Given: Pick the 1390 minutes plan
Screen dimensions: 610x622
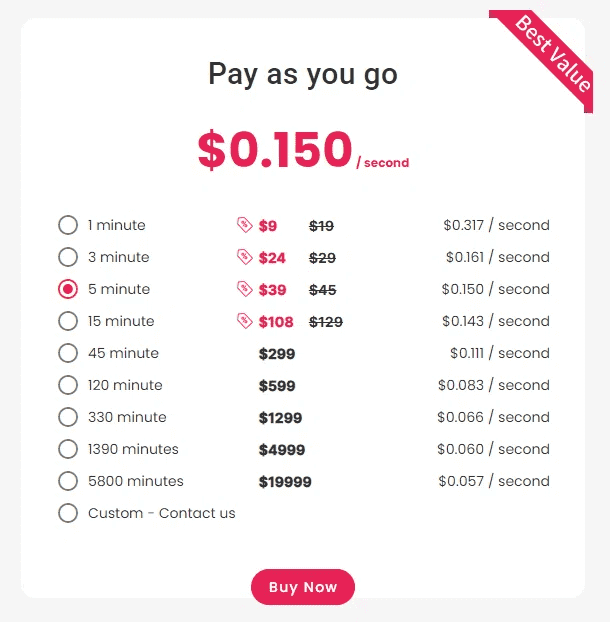Looking at the screenshot, I should click(68, 449).
